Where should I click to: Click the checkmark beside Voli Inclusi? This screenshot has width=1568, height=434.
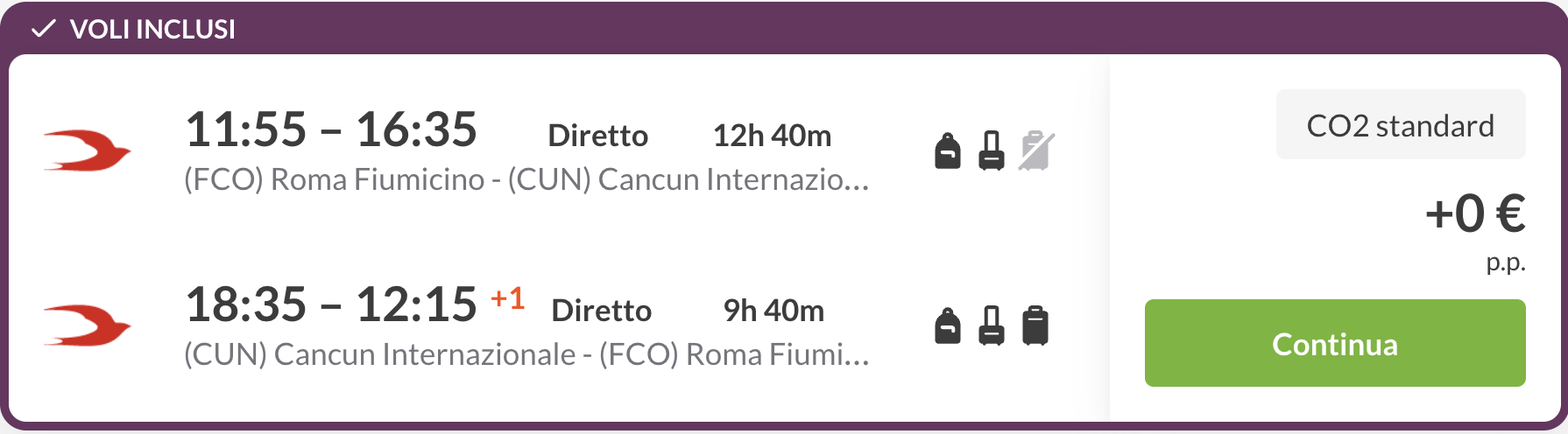[43, 29]
